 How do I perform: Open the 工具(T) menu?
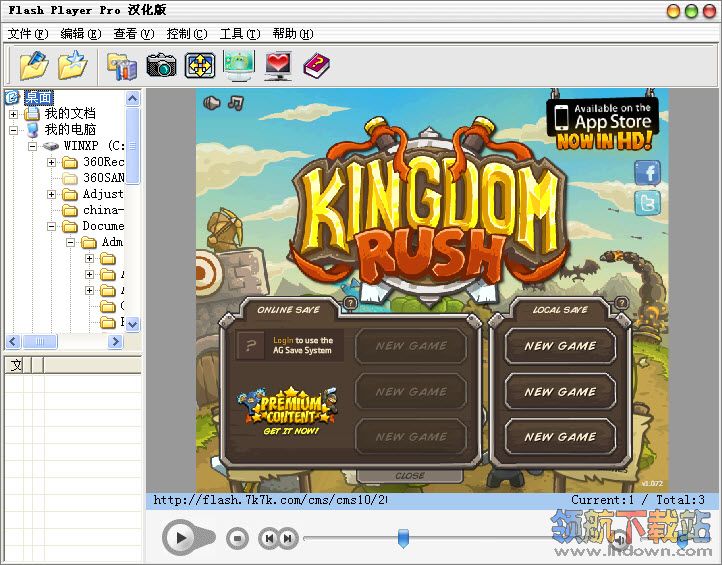[x=239, y=34]
